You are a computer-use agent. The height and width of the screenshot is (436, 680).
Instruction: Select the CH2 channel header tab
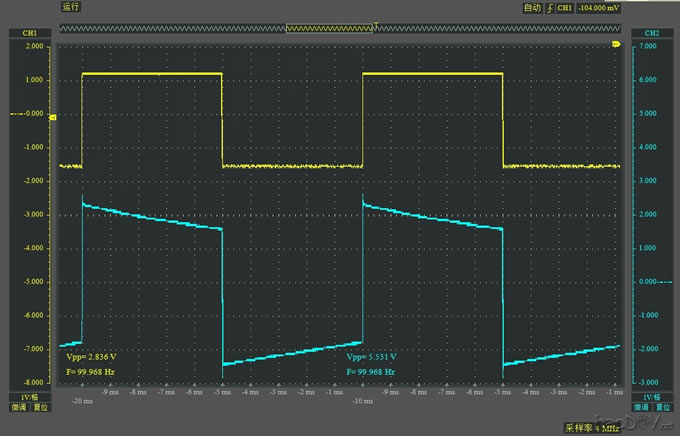(651, 33)
